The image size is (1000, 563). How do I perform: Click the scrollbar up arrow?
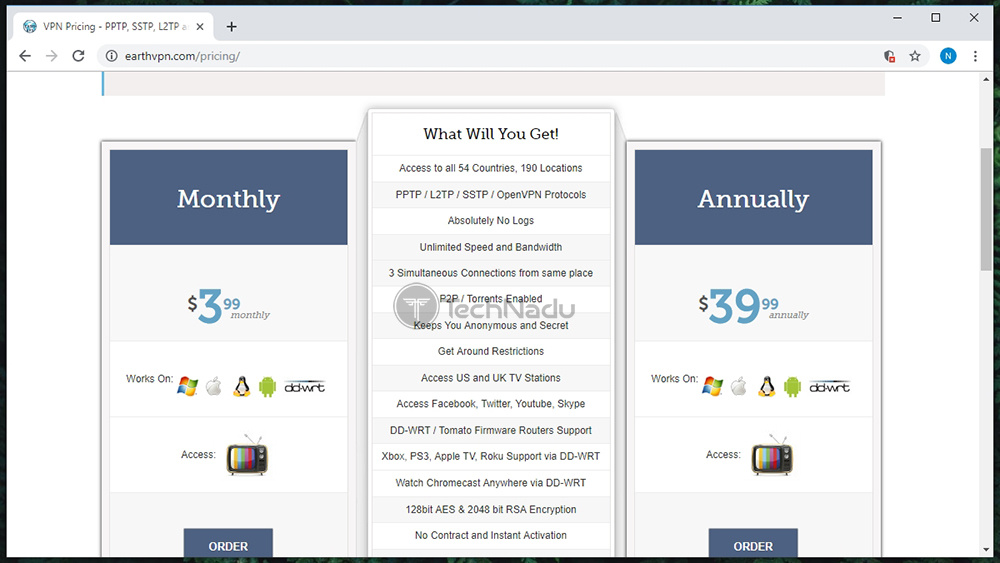(x=987, y=78)
